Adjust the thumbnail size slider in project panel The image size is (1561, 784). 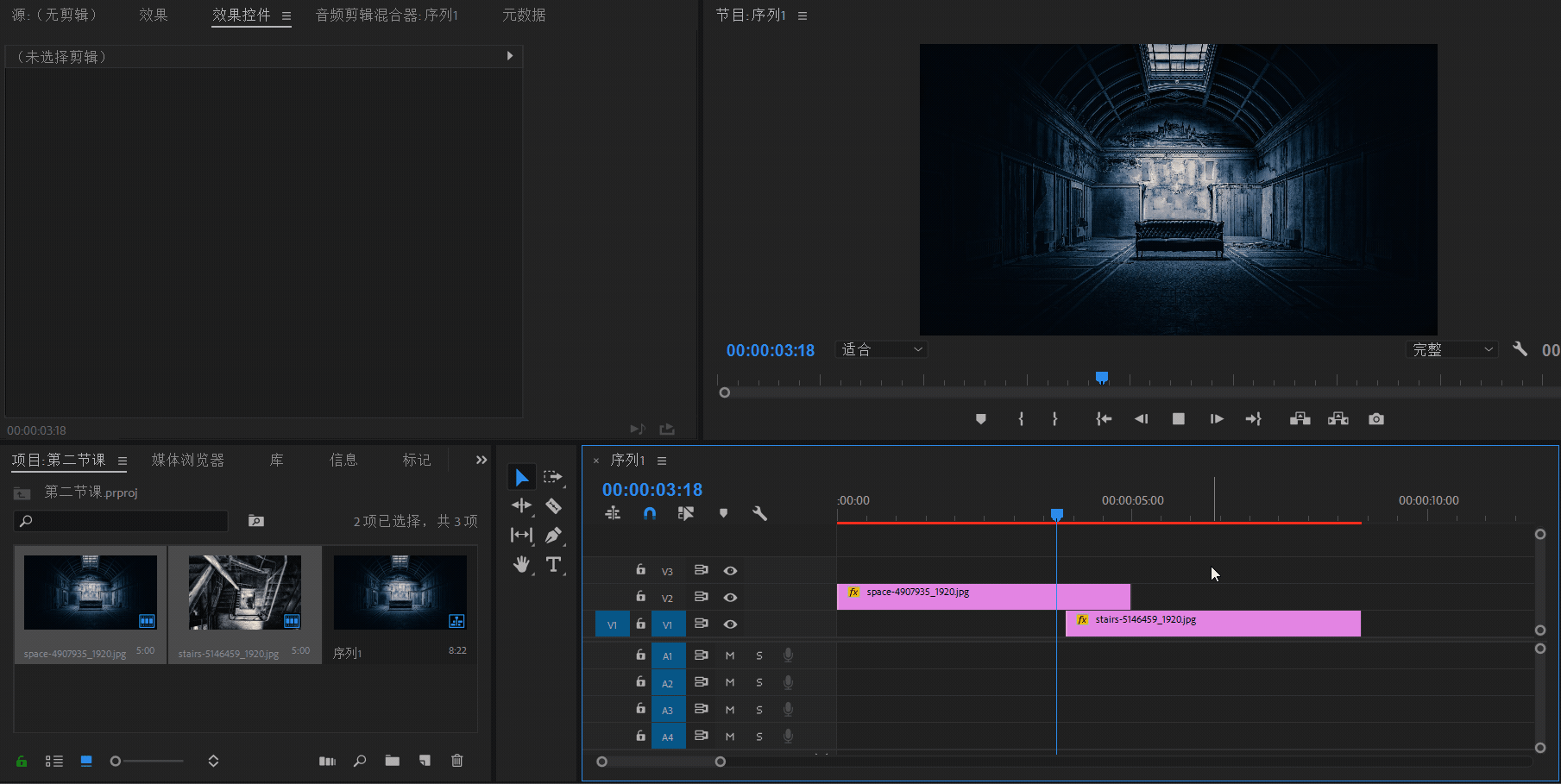[116, 761]
